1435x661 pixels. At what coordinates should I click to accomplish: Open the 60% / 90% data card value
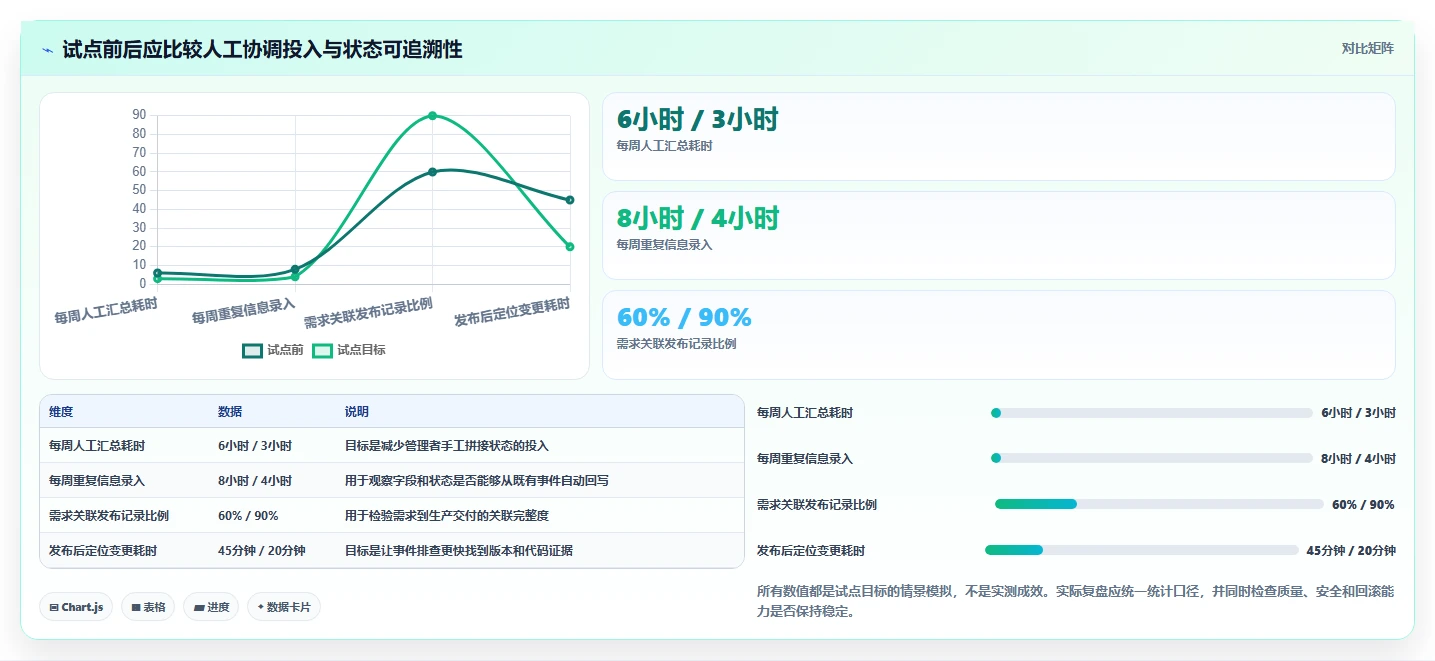pos(684,317)
